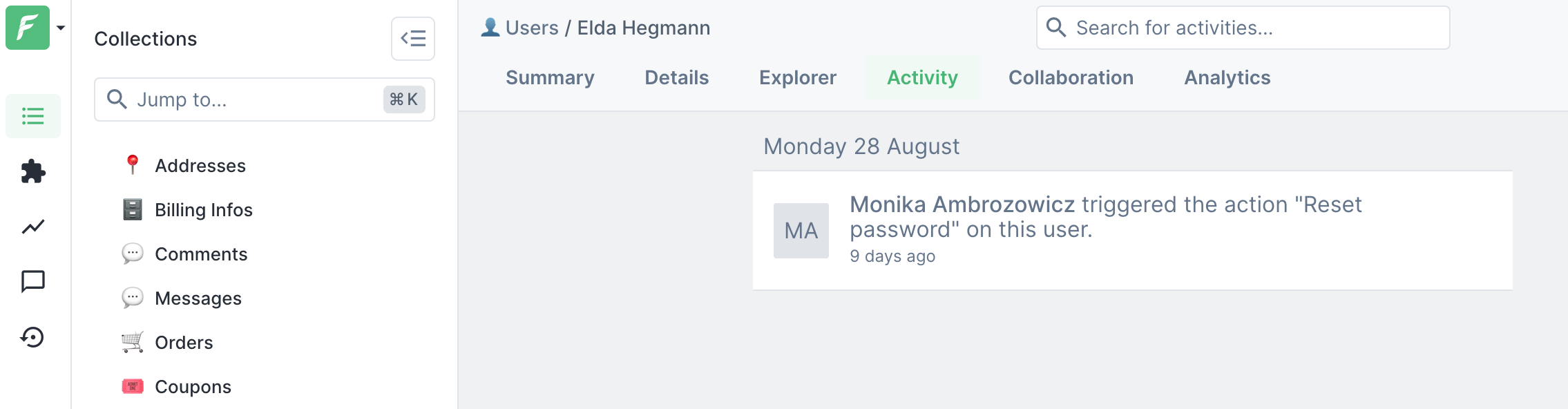
Task: Open the puzzle piece add-ons icon
Action: tap(32, 171)
